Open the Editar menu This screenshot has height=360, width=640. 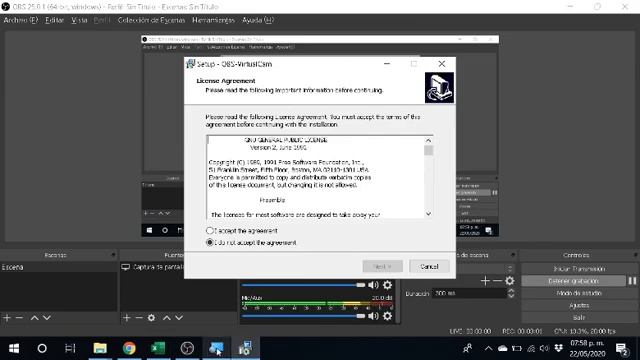click(x=55, y=20)
